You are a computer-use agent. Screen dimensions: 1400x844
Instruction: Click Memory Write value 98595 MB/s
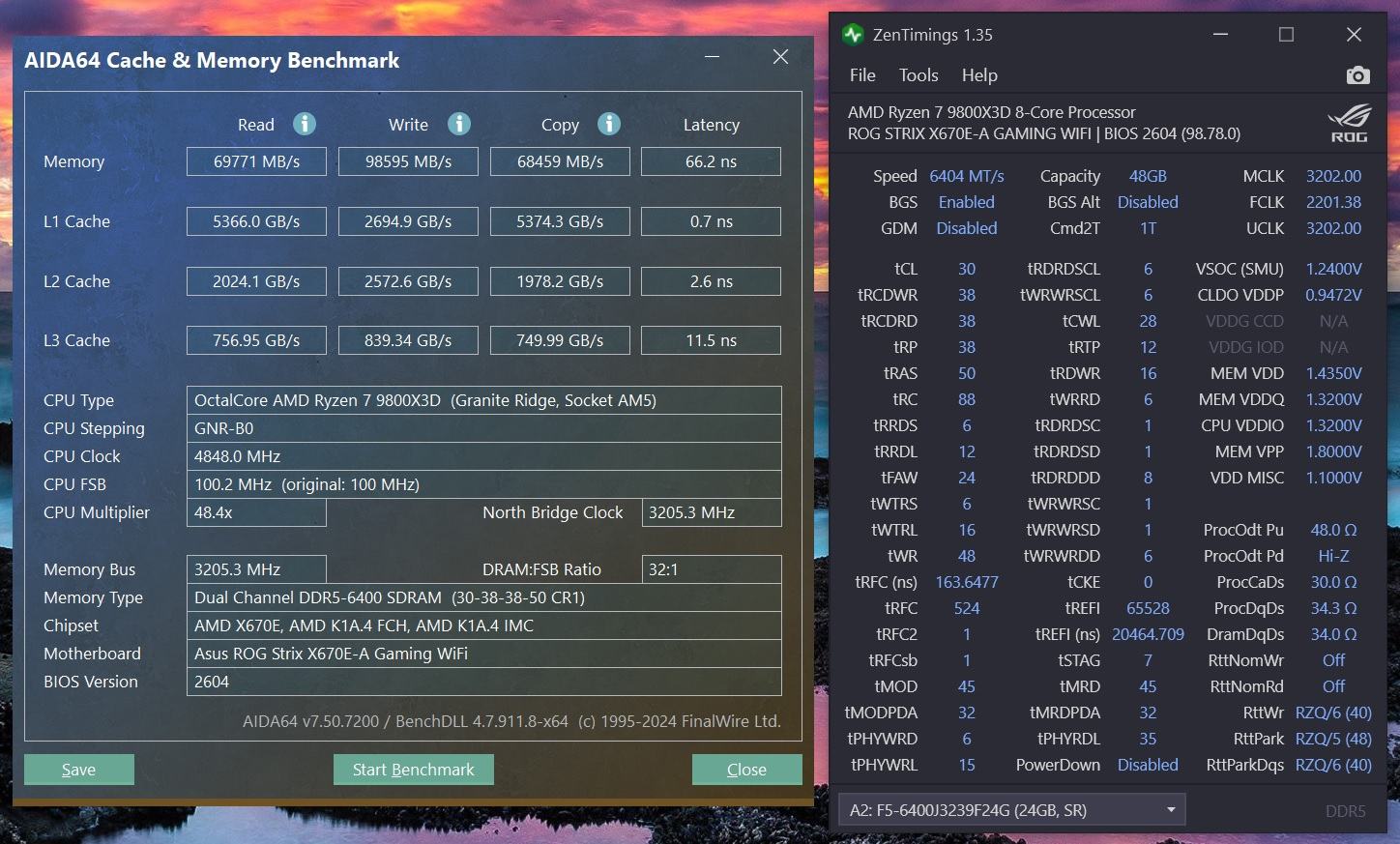click(x=408, y=161)
